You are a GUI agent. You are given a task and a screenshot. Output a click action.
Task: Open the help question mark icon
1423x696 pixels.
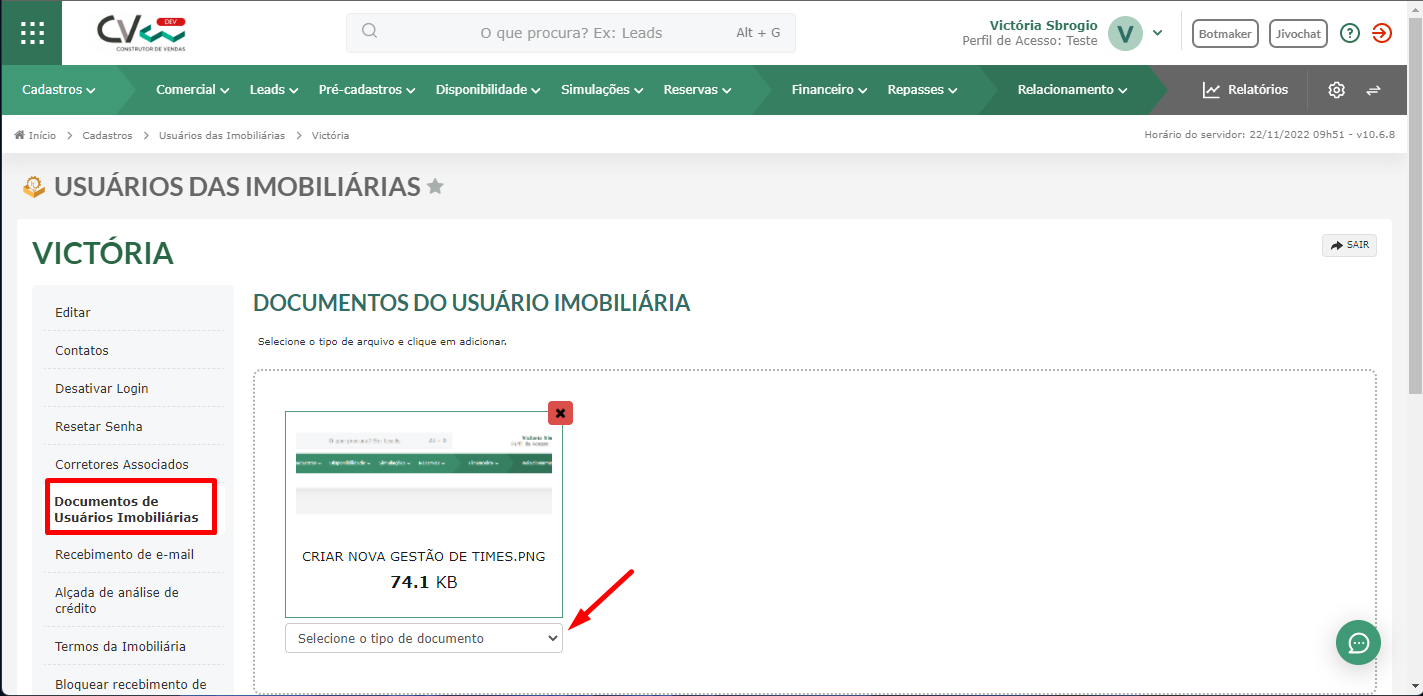(x=1350, y=33)
